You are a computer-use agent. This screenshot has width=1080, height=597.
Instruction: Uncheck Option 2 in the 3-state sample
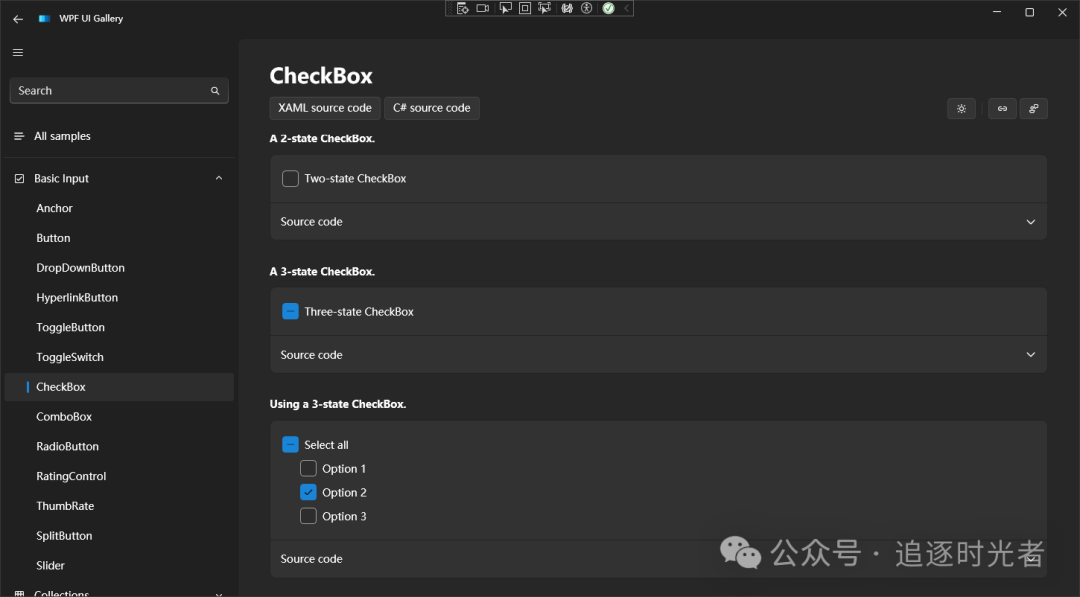308,492
